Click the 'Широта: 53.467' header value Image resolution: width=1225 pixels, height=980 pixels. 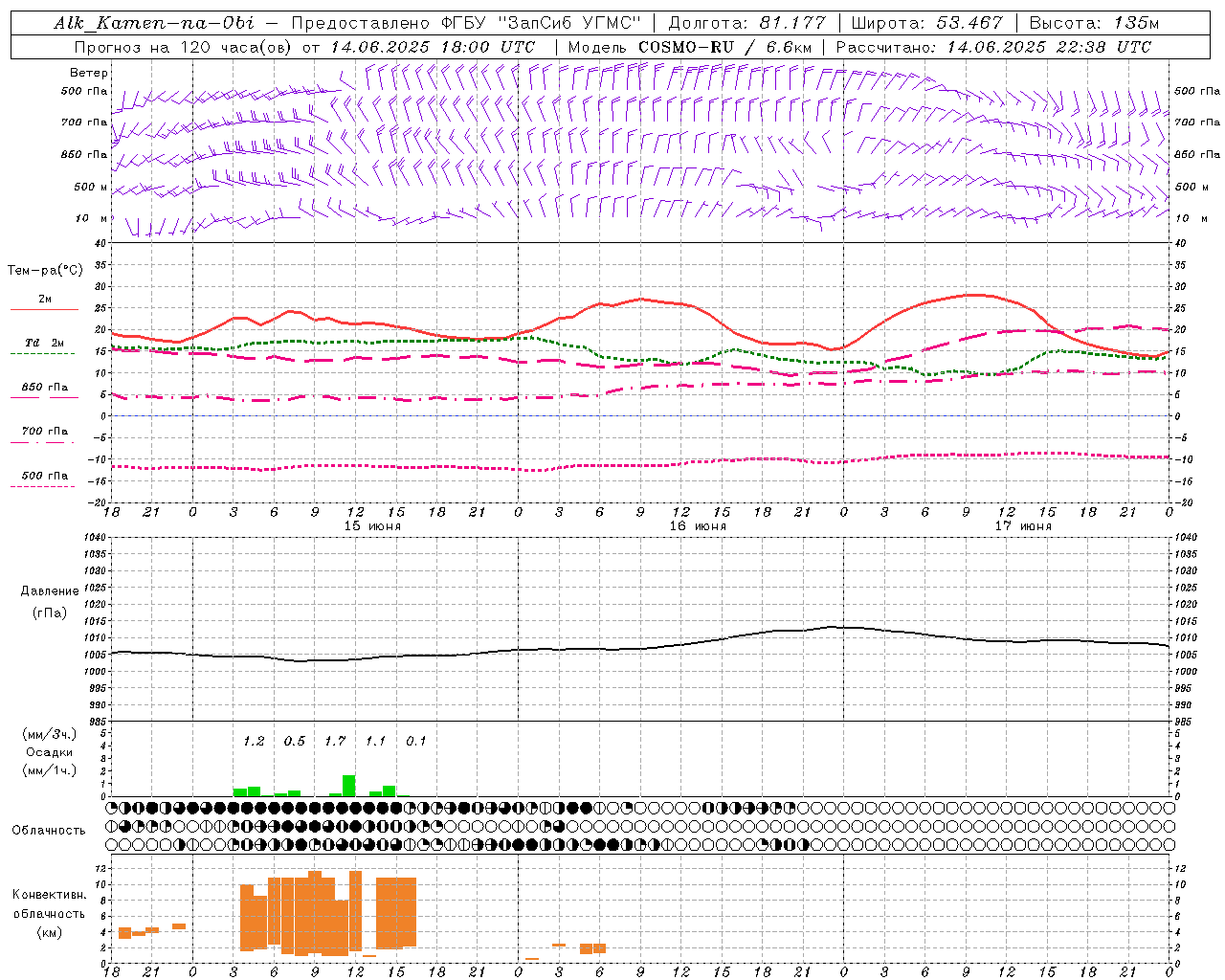click(926, 23)
